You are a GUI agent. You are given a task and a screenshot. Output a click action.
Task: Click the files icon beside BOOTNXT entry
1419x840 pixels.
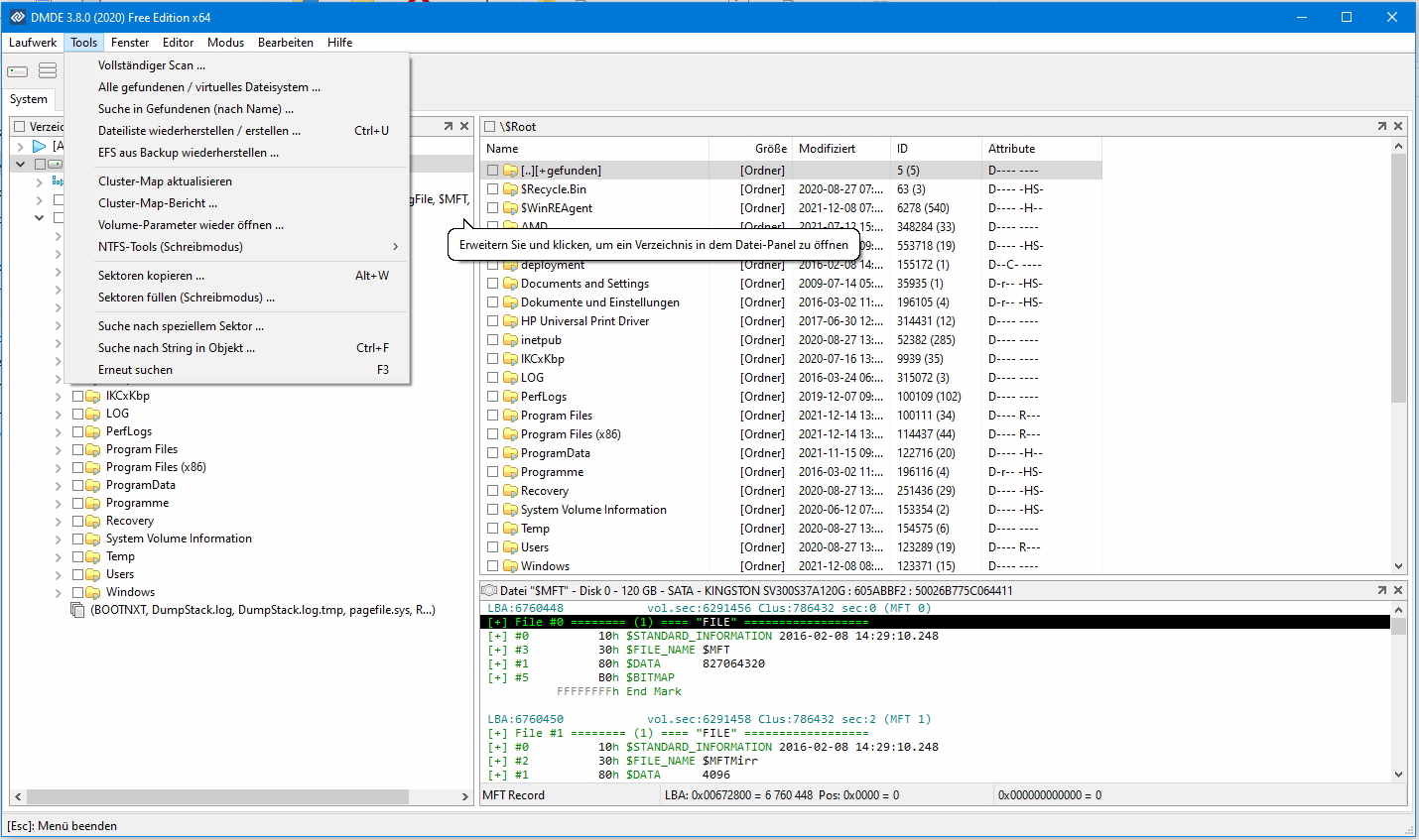click(78, 610)
